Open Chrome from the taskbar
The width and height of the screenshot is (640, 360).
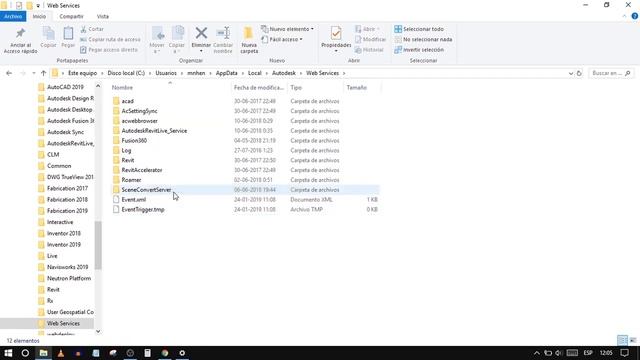tap(165, 353)
